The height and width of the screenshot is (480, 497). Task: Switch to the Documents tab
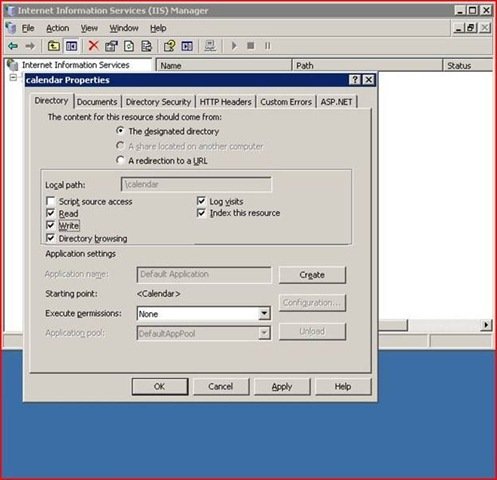[x=97, y=102]
